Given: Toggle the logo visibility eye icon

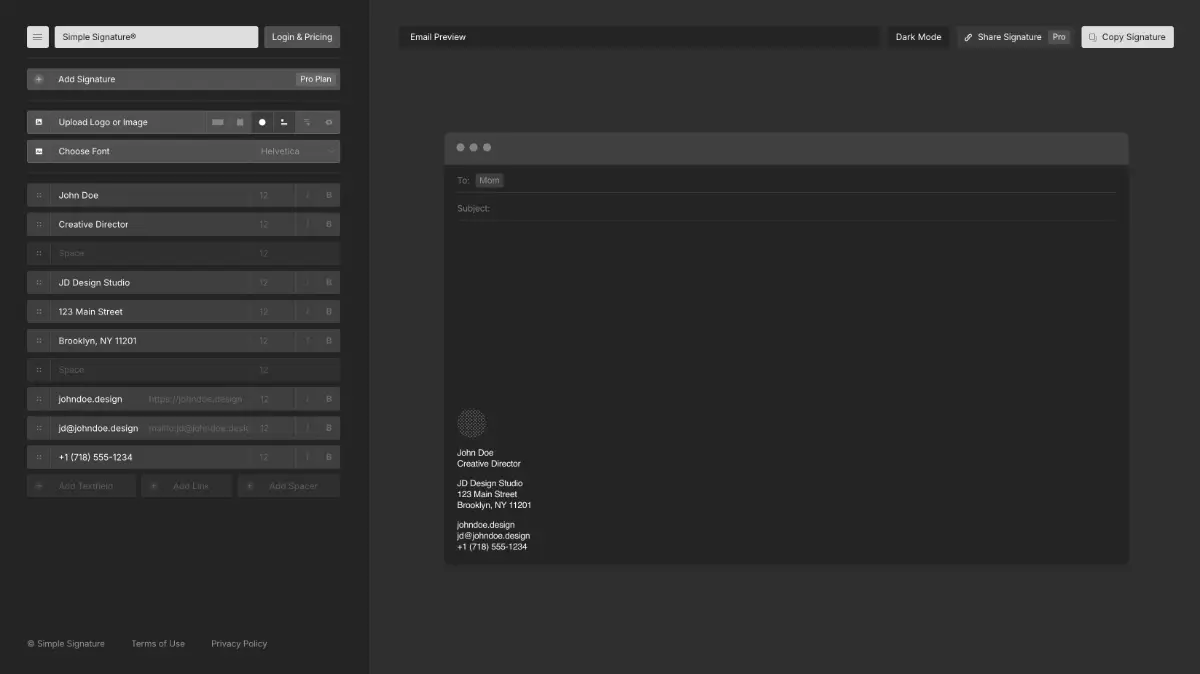Looking at the screenshot, I should (328, 122).
